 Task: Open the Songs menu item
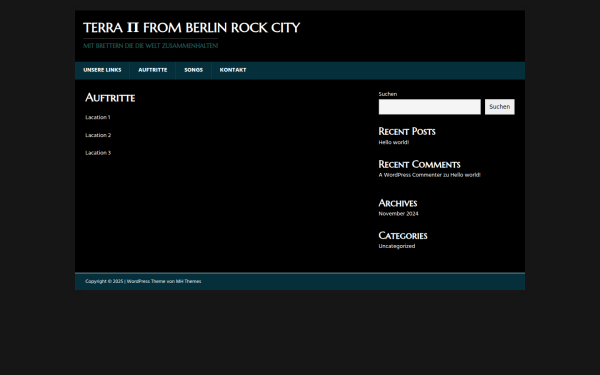[193, 70]
